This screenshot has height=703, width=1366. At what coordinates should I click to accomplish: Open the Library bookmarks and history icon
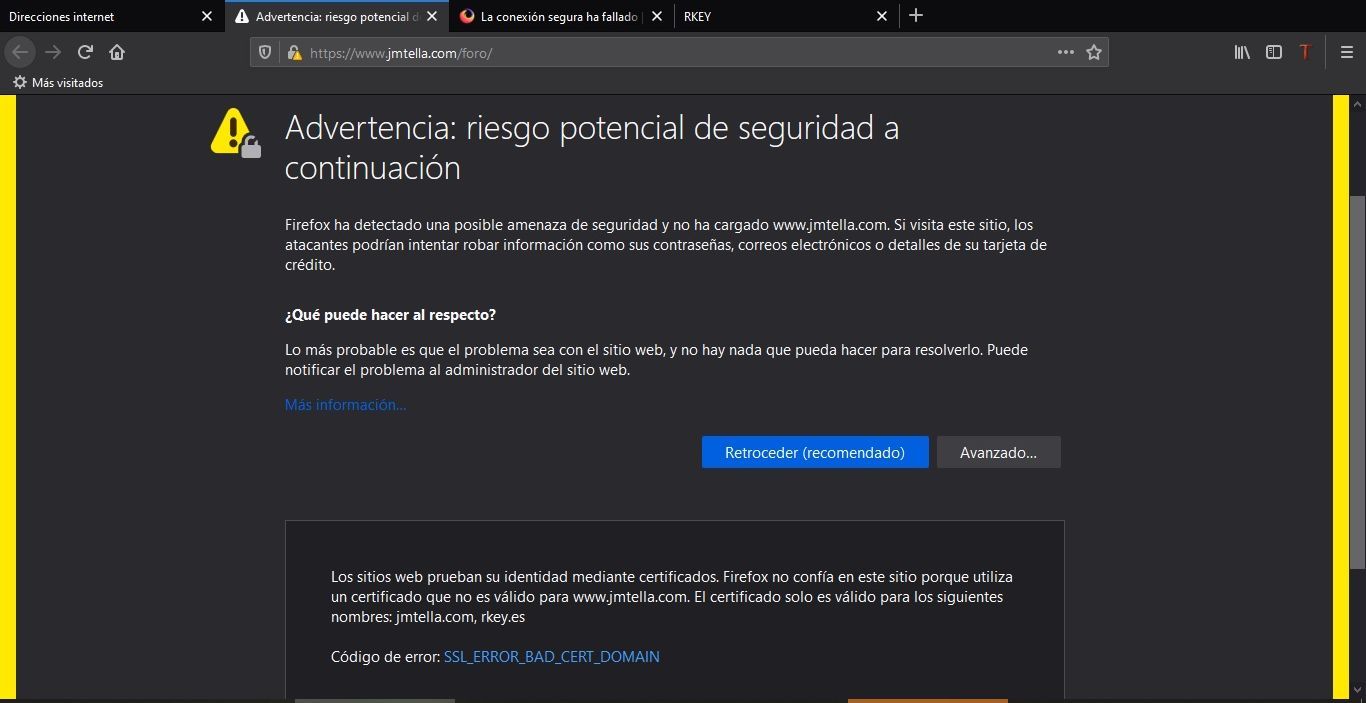(1242, 52)
